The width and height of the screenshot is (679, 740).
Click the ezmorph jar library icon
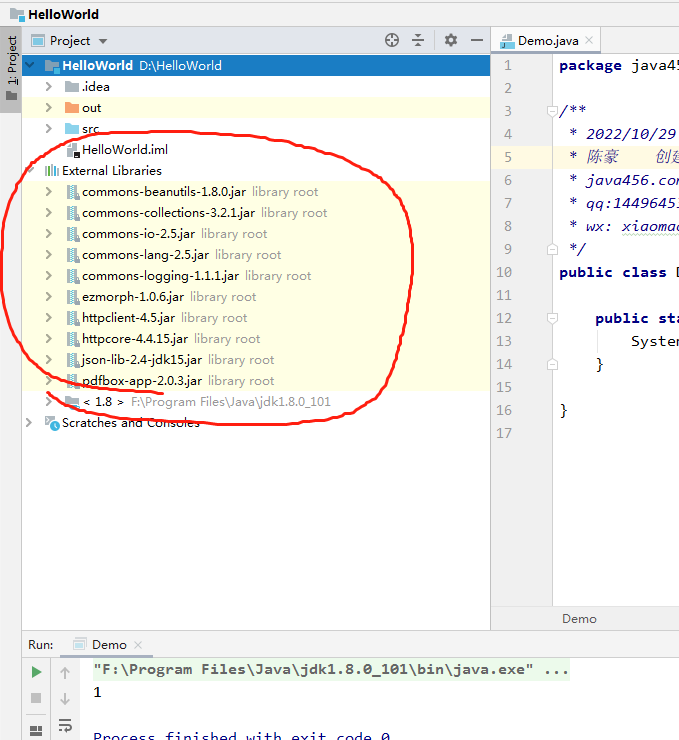coord(73,297)
